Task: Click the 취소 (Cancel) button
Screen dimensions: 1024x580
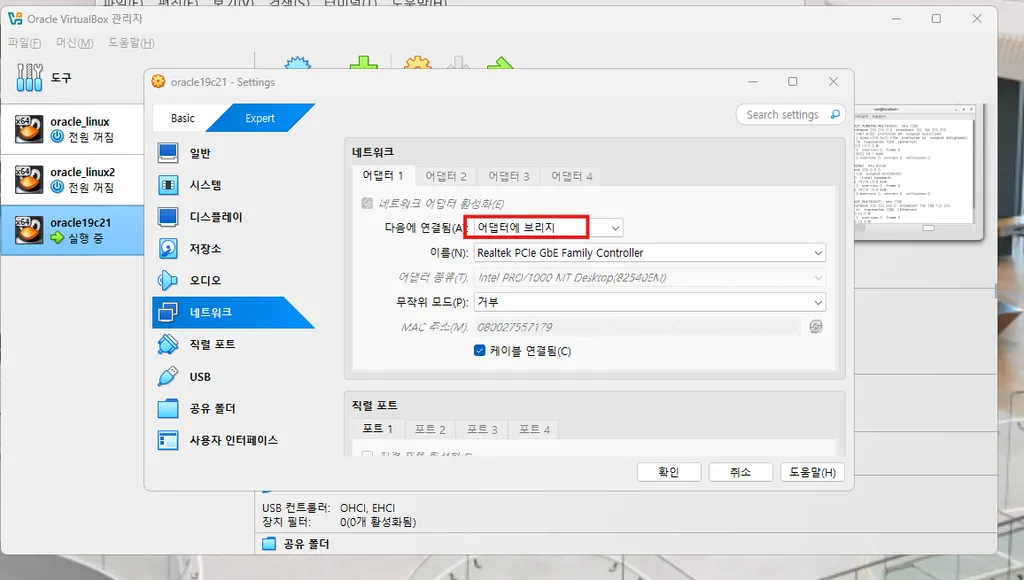Action: [741, 472]
